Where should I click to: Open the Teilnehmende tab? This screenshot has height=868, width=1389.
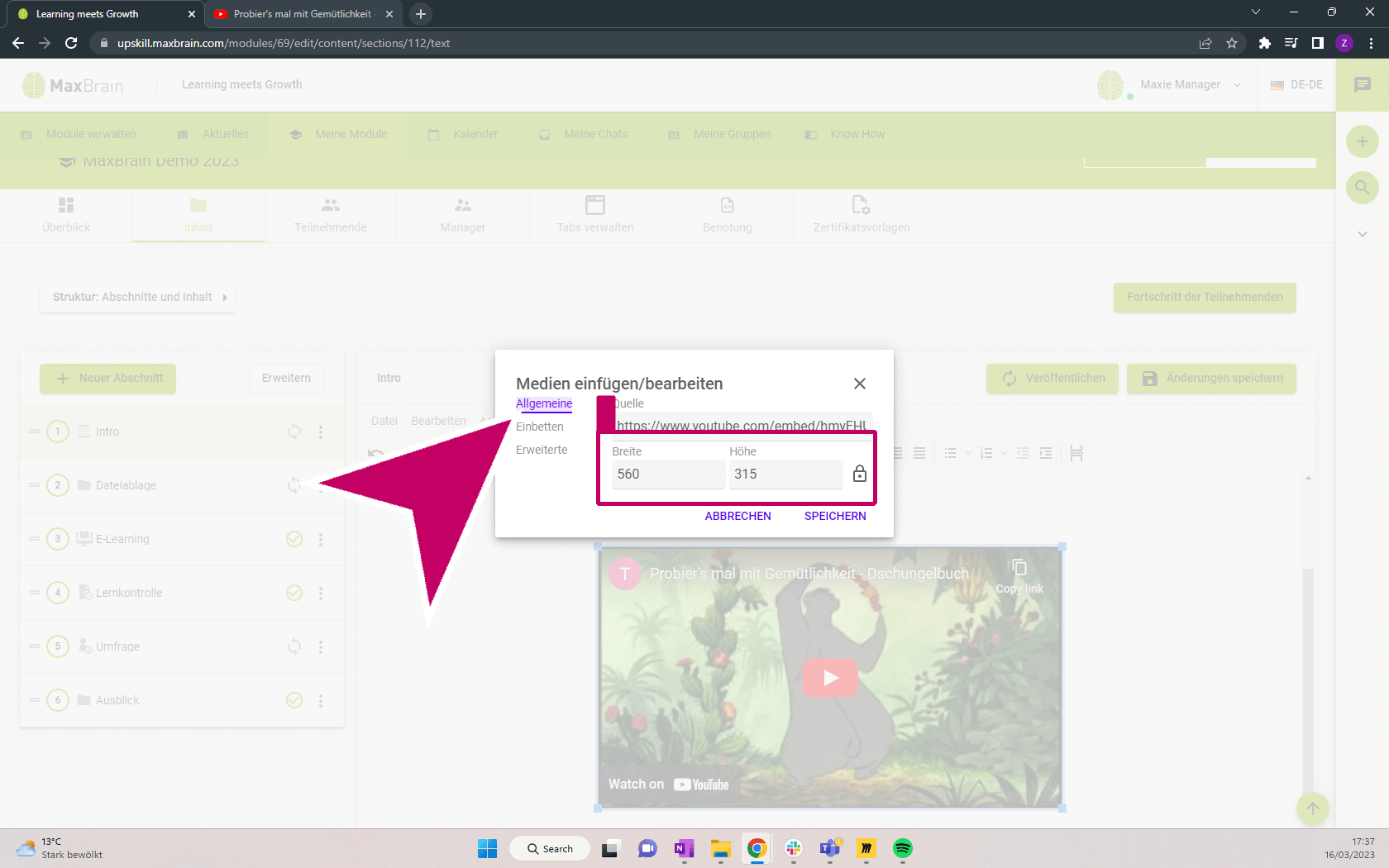[x=331, y=216]
